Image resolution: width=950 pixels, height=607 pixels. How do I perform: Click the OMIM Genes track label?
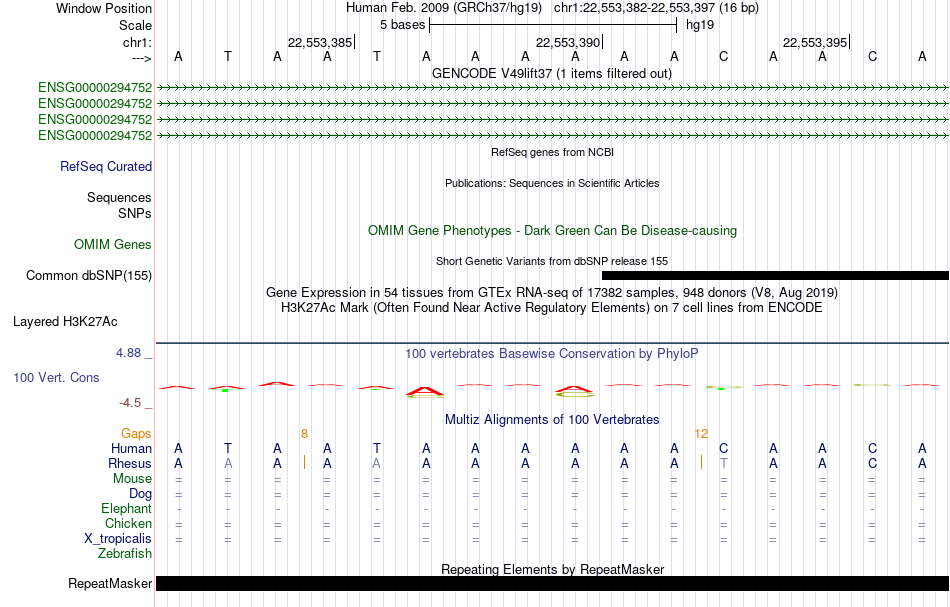pos(113,245)
